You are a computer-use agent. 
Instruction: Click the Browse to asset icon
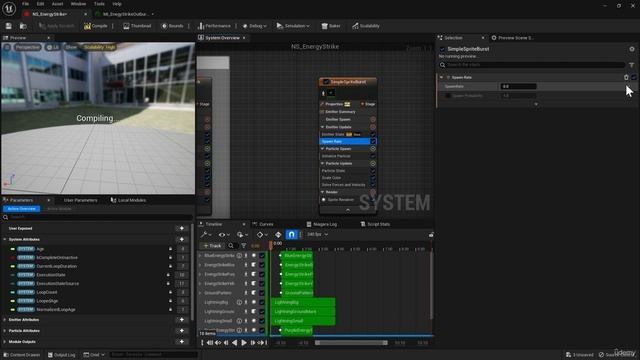tap(23, 26)
